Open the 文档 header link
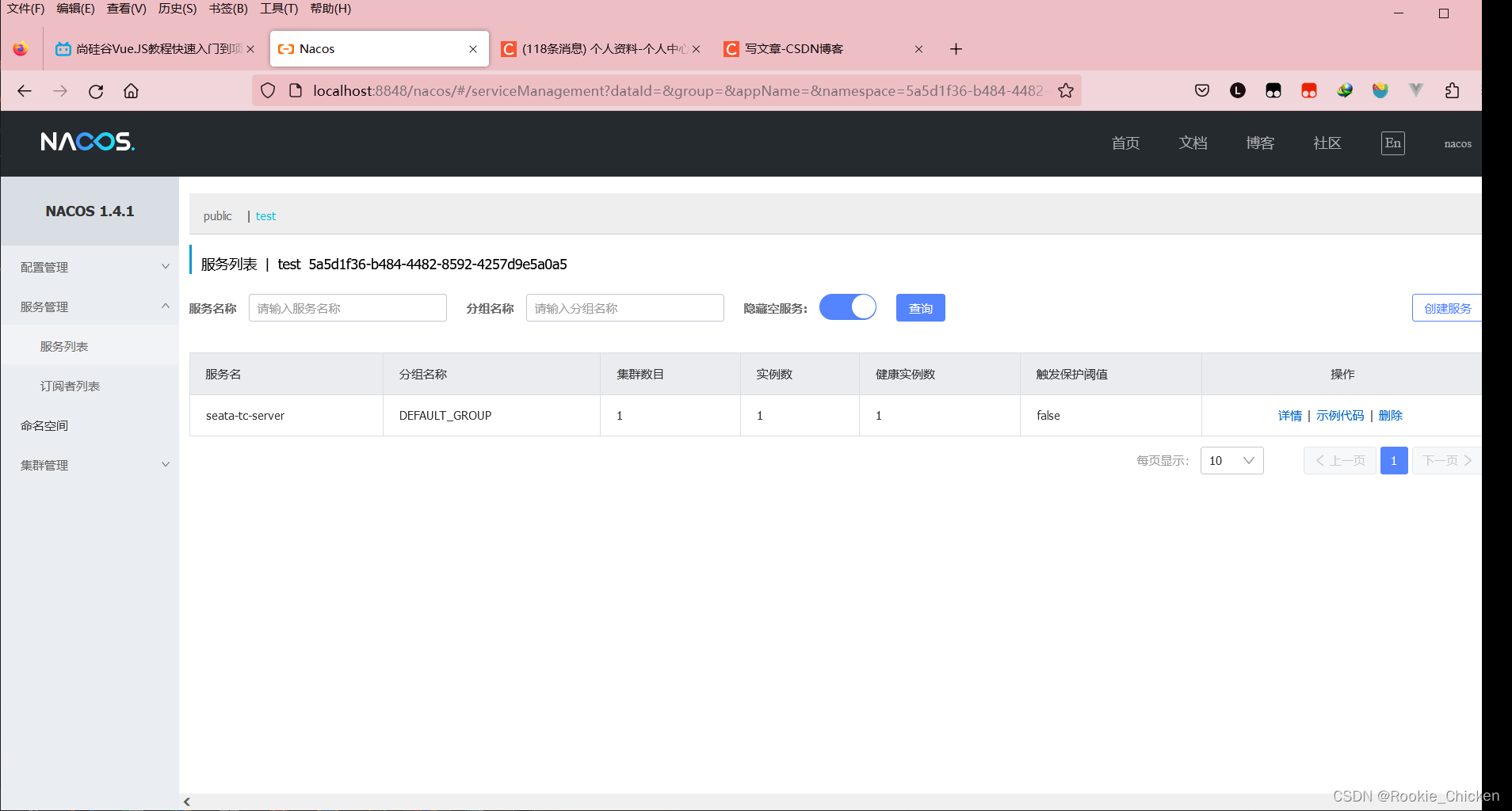The image size is (1512, 811). (x=1193, y=143)
